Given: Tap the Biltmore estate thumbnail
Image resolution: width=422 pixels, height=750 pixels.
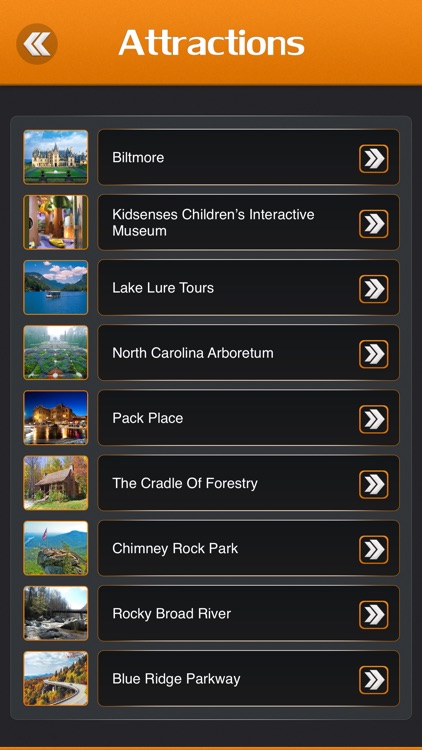Looking at the screenshot, I should coord(56,157).
